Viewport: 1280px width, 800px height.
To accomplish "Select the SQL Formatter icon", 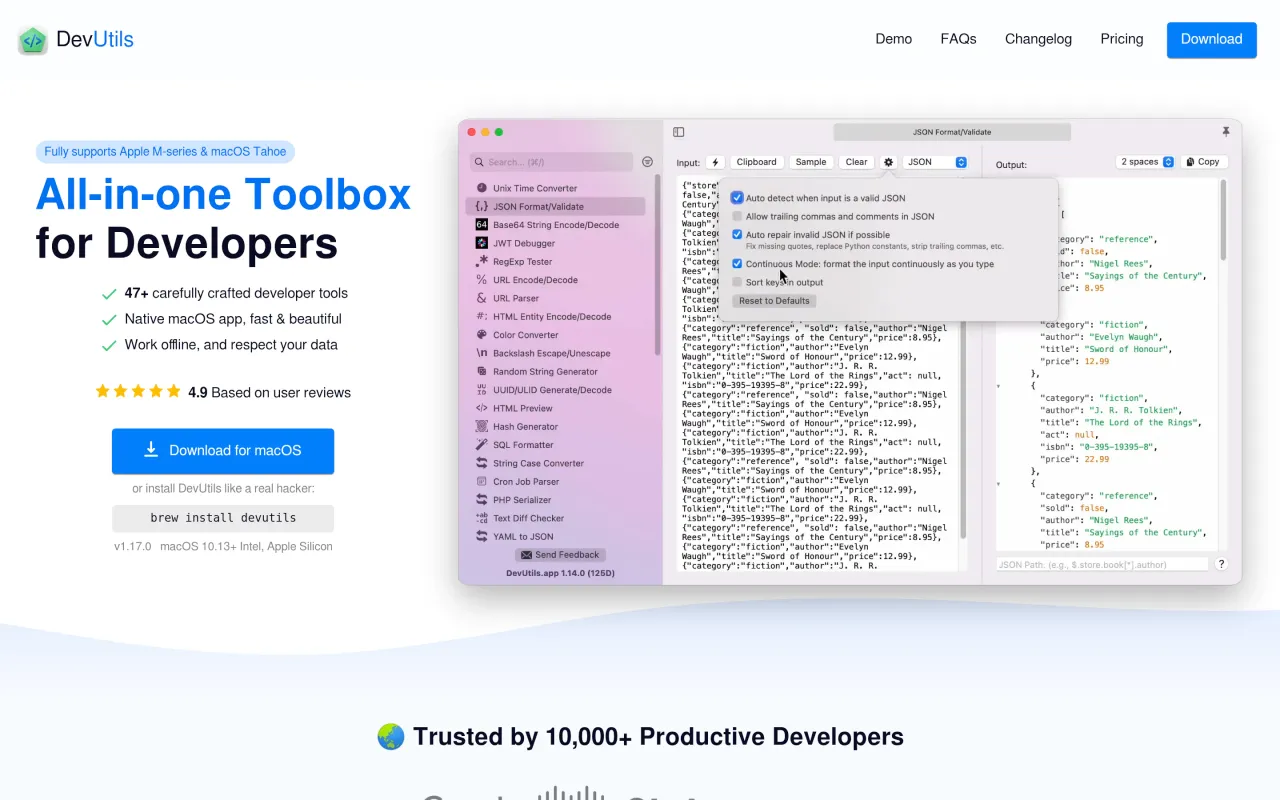I will tap(482, 445).
